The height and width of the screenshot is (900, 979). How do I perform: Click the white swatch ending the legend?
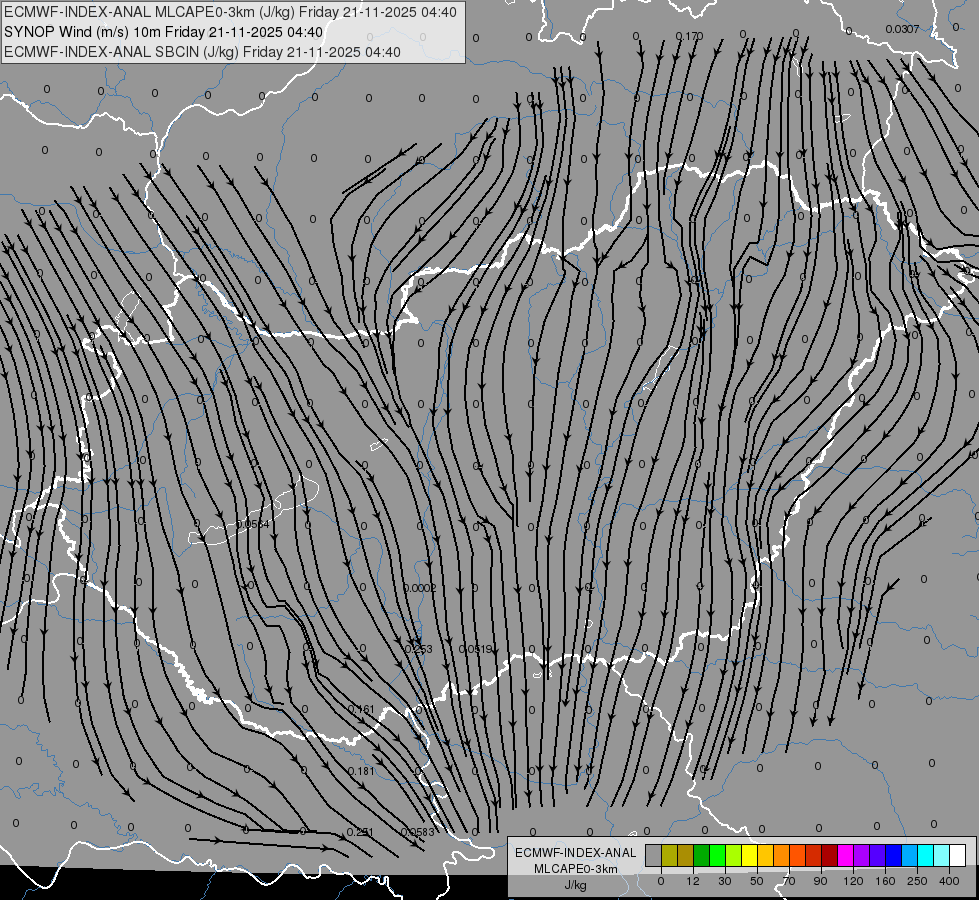click(958, 855)
